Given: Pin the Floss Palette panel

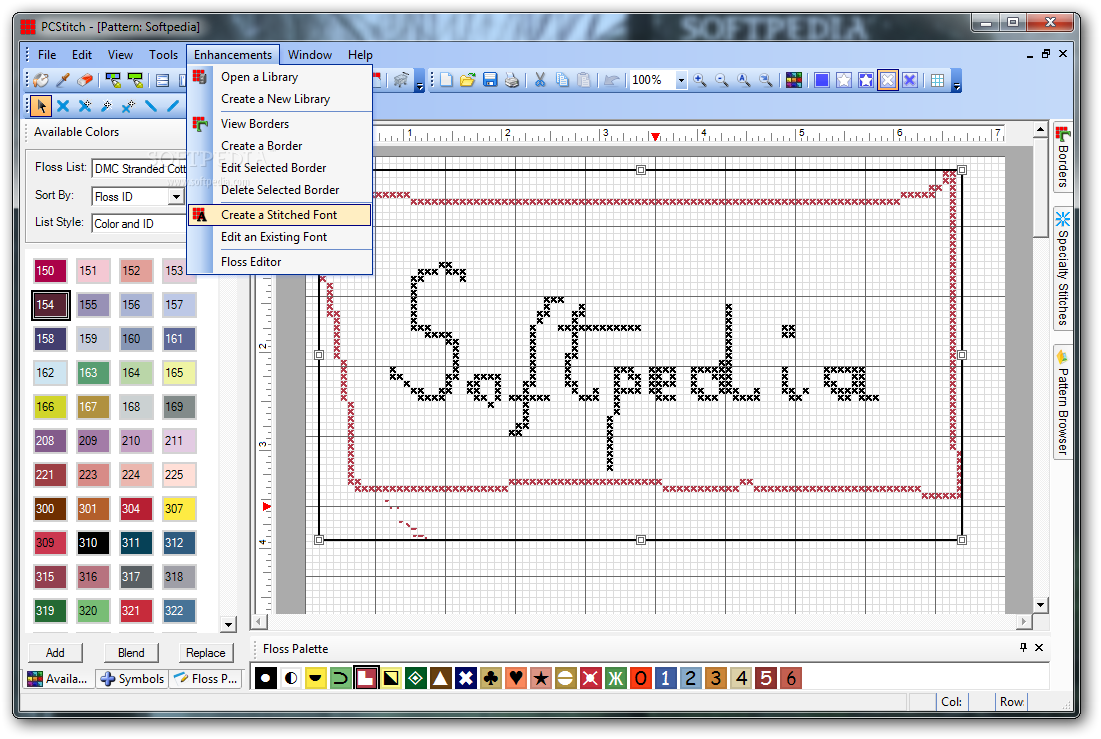Looking at the screenshot, I should click(x=1023, y=648).
